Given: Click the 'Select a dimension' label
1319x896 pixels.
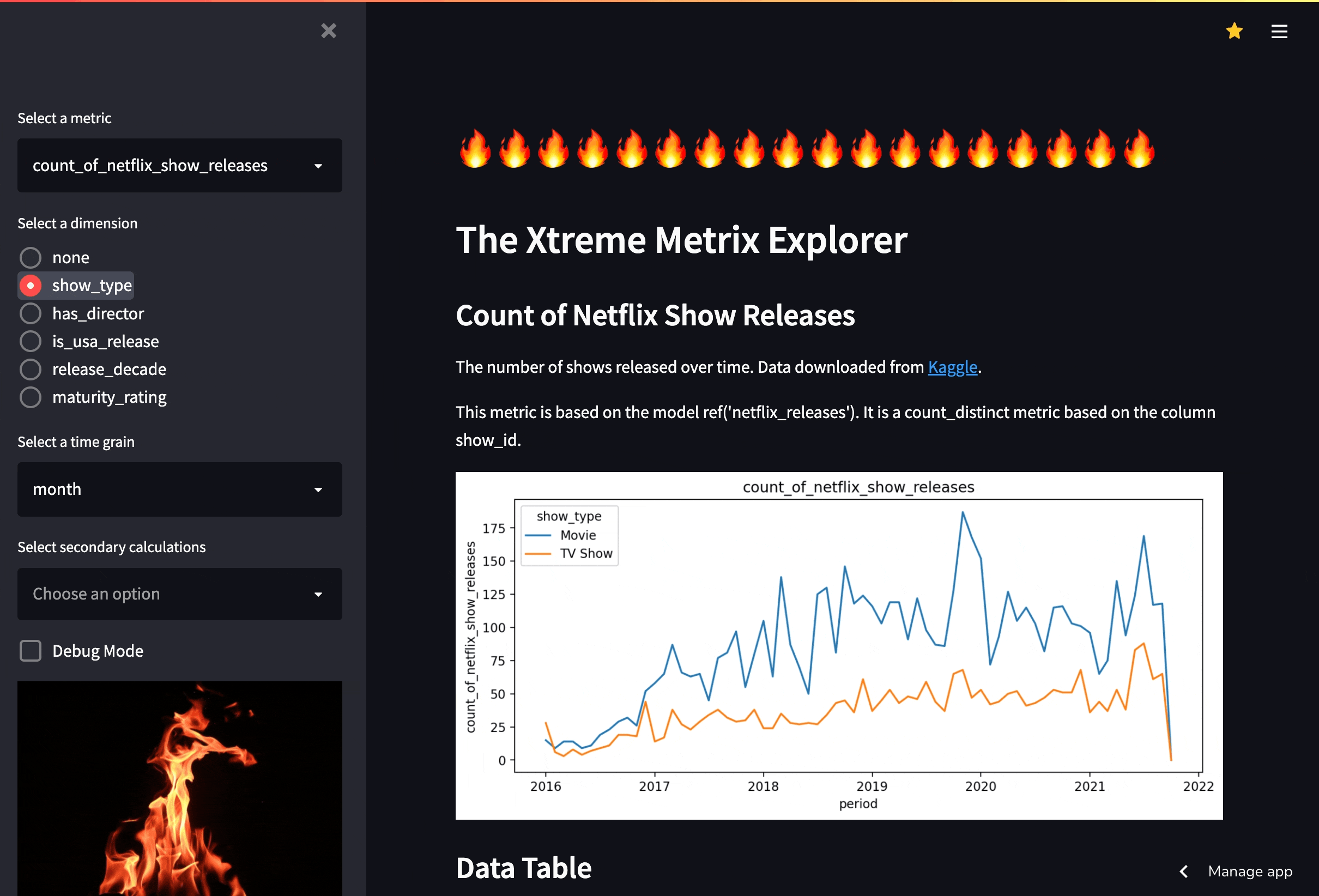Looking at the screenshot, I should pos(77,223).
